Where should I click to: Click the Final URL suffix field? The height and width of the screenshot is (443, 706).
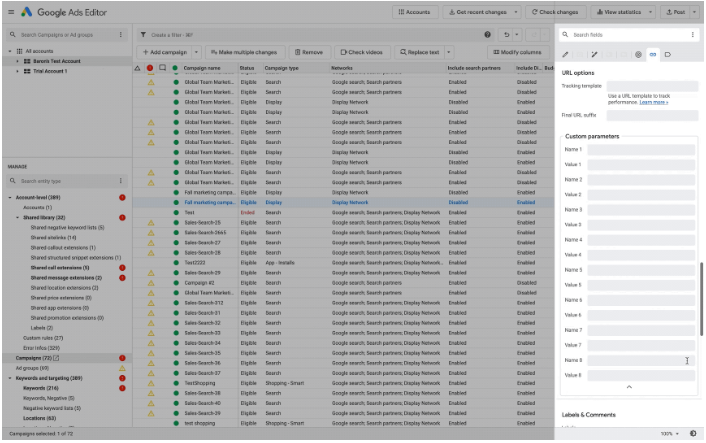[652, 115]
